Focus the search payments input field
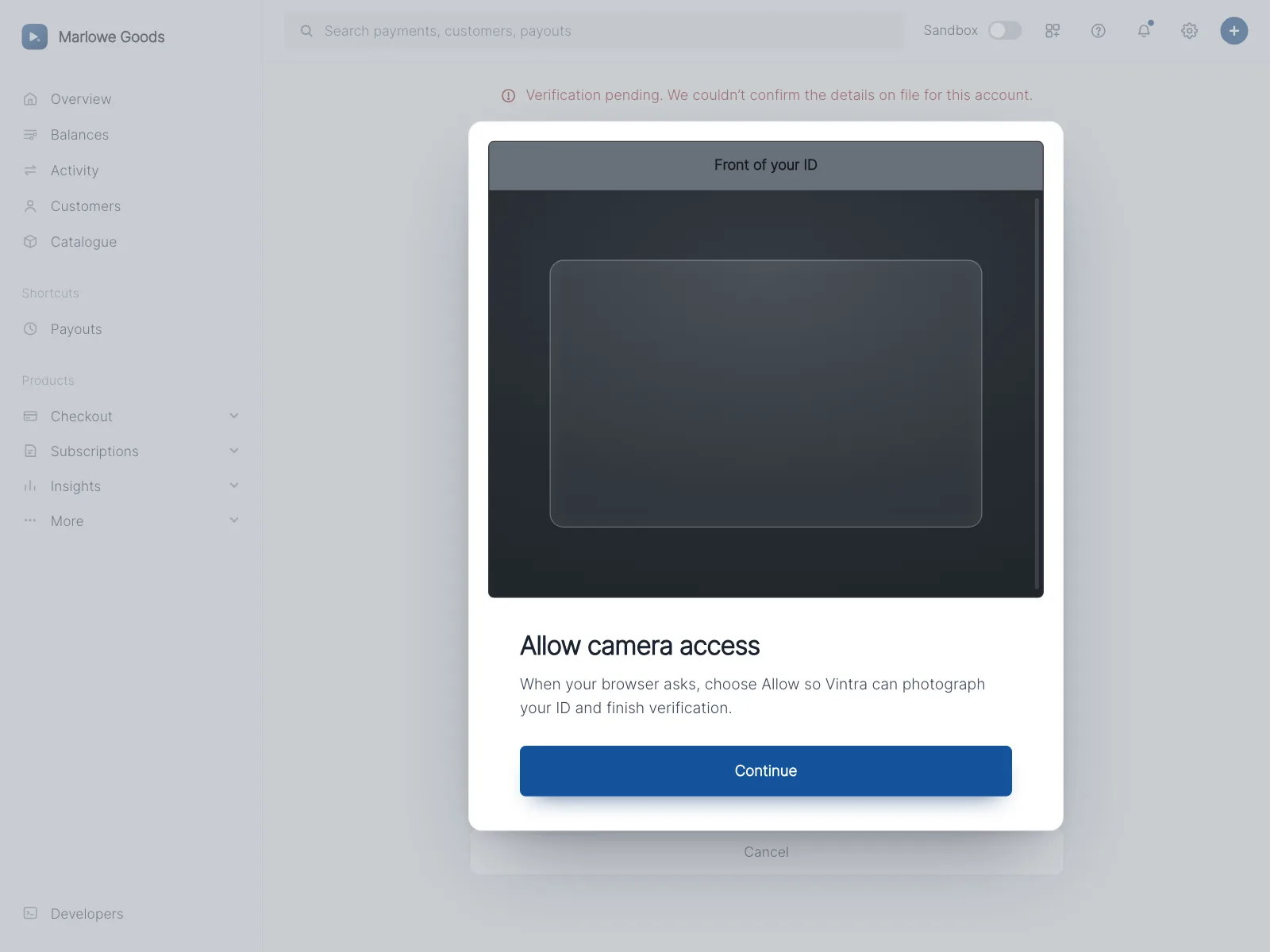 594,31
